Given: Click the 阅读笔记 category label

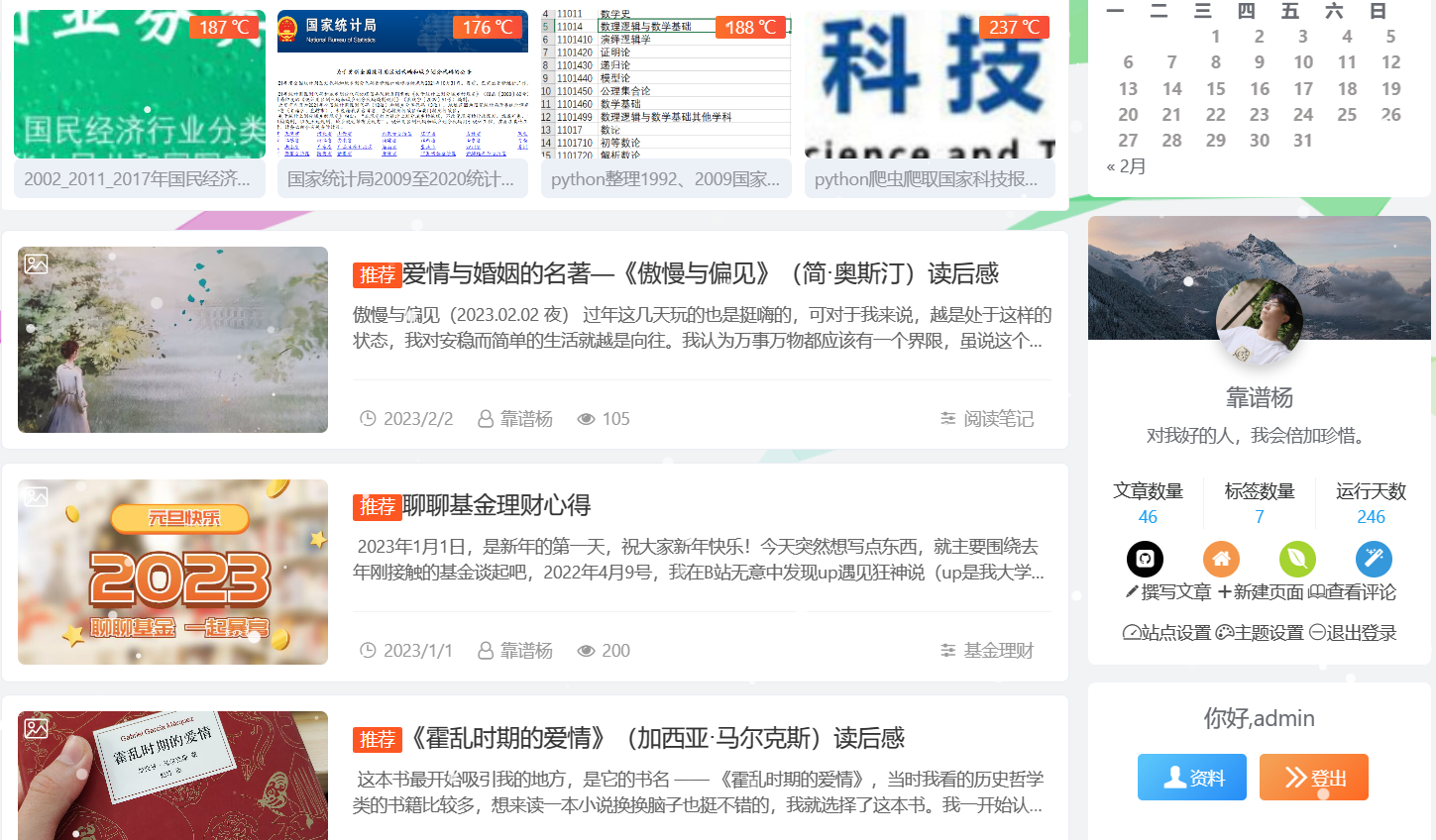Looking at the screenshot, I should (x=999, y=419).
